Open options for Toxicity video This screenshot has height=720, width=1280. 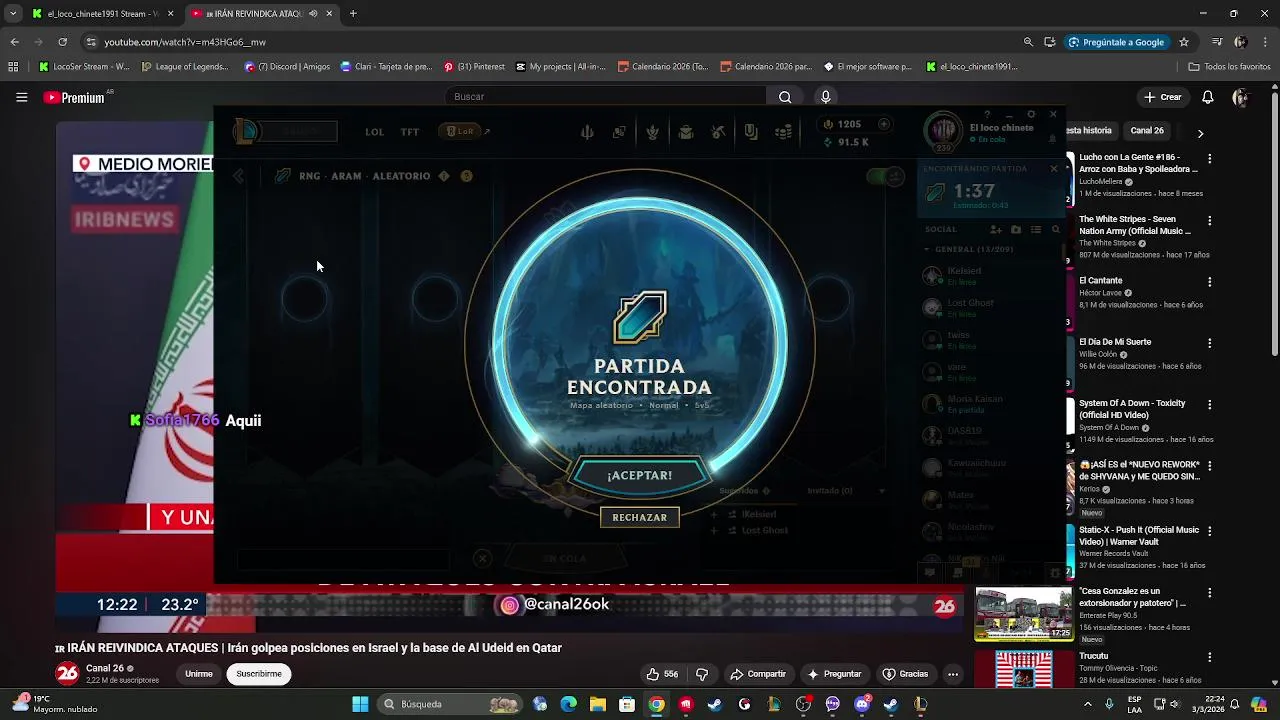pyautogui.click(x=1210, y=405)
